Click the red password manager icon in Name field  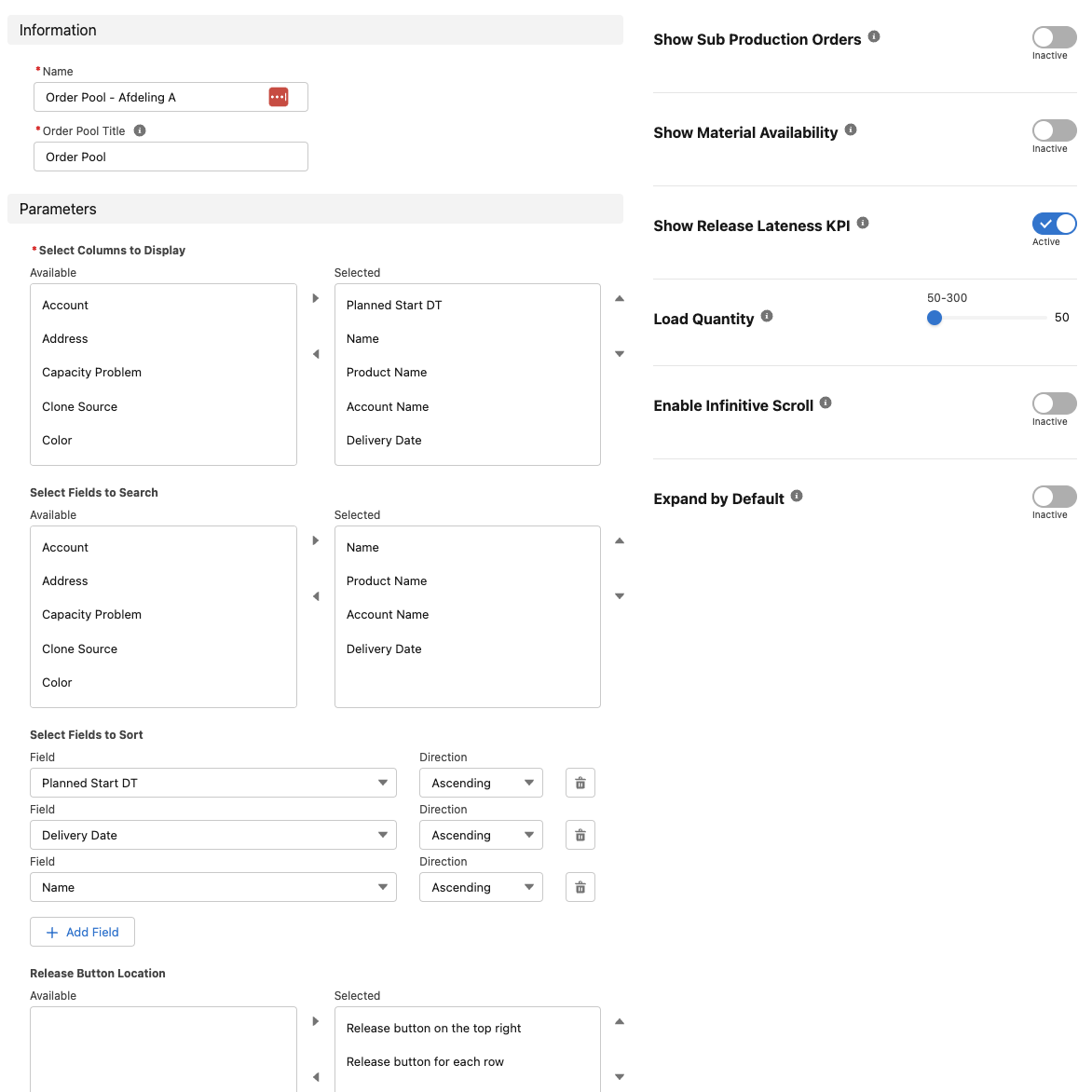[278, 97]
